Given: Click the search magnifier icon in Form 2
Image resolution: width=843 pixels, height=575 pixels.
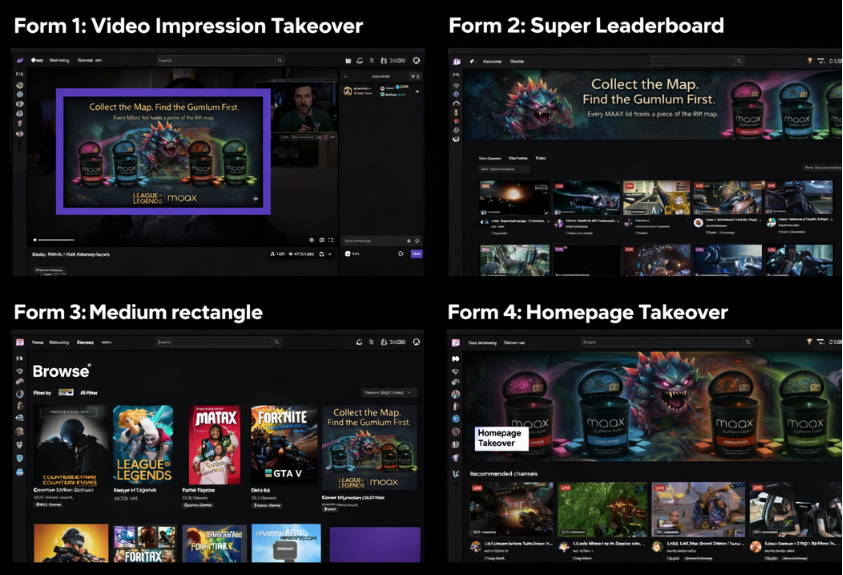Looking at the screenshot, I should click(739, 61).
